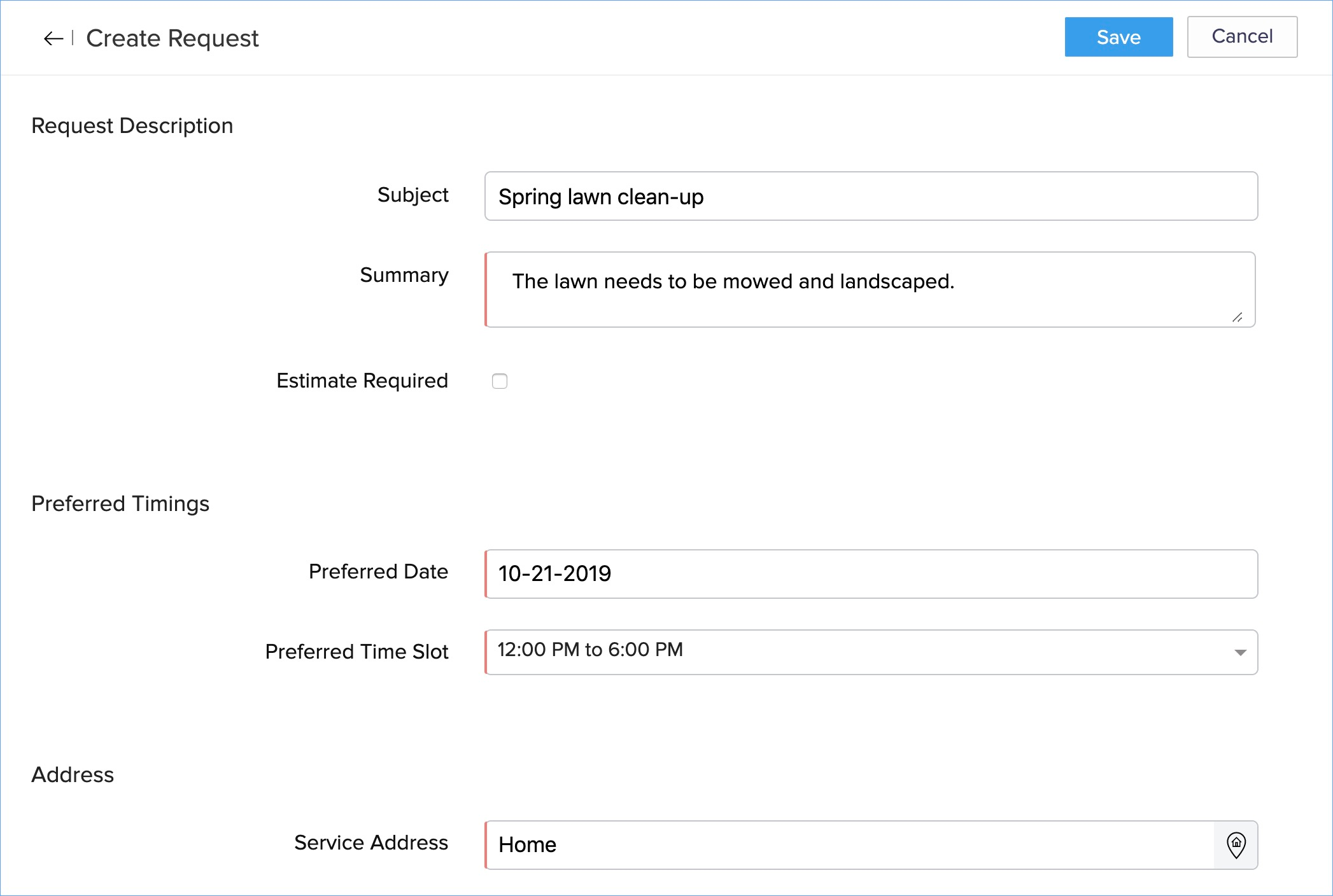This screenshot has width=1333, height=896.
Task: Click the location pin icon in Service Address
Action: click(1236, 845)
